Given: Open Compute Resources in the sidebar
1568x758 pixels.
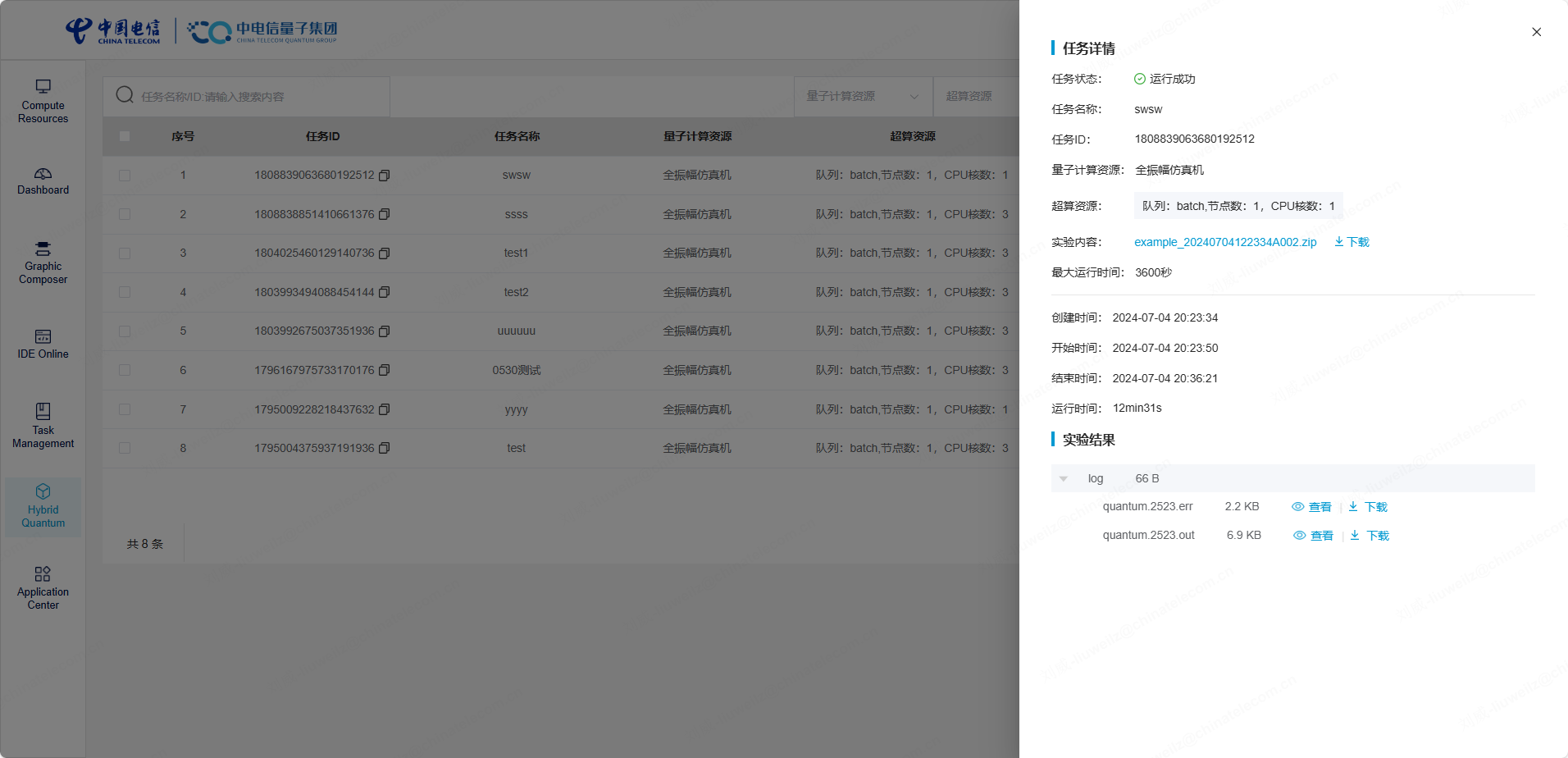Looking at the screenshot, I should coord(43,101).
